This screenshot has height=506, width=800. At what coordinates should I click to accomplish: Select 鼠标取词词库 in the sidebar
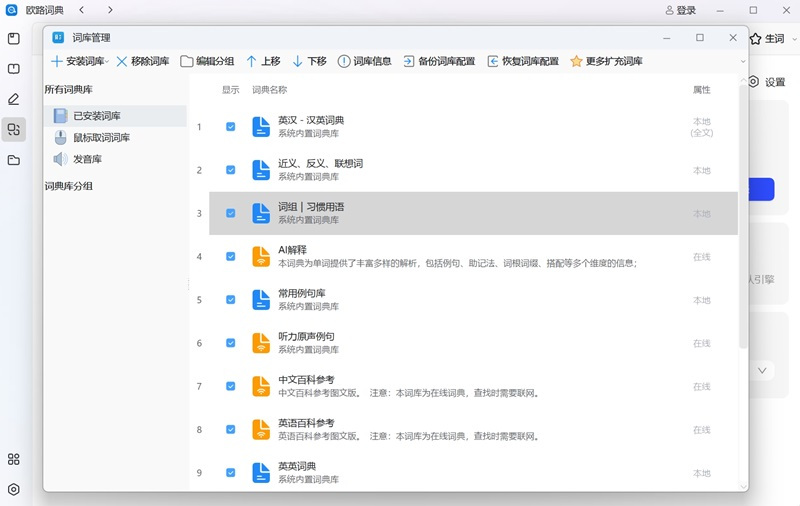coord(100,138)
